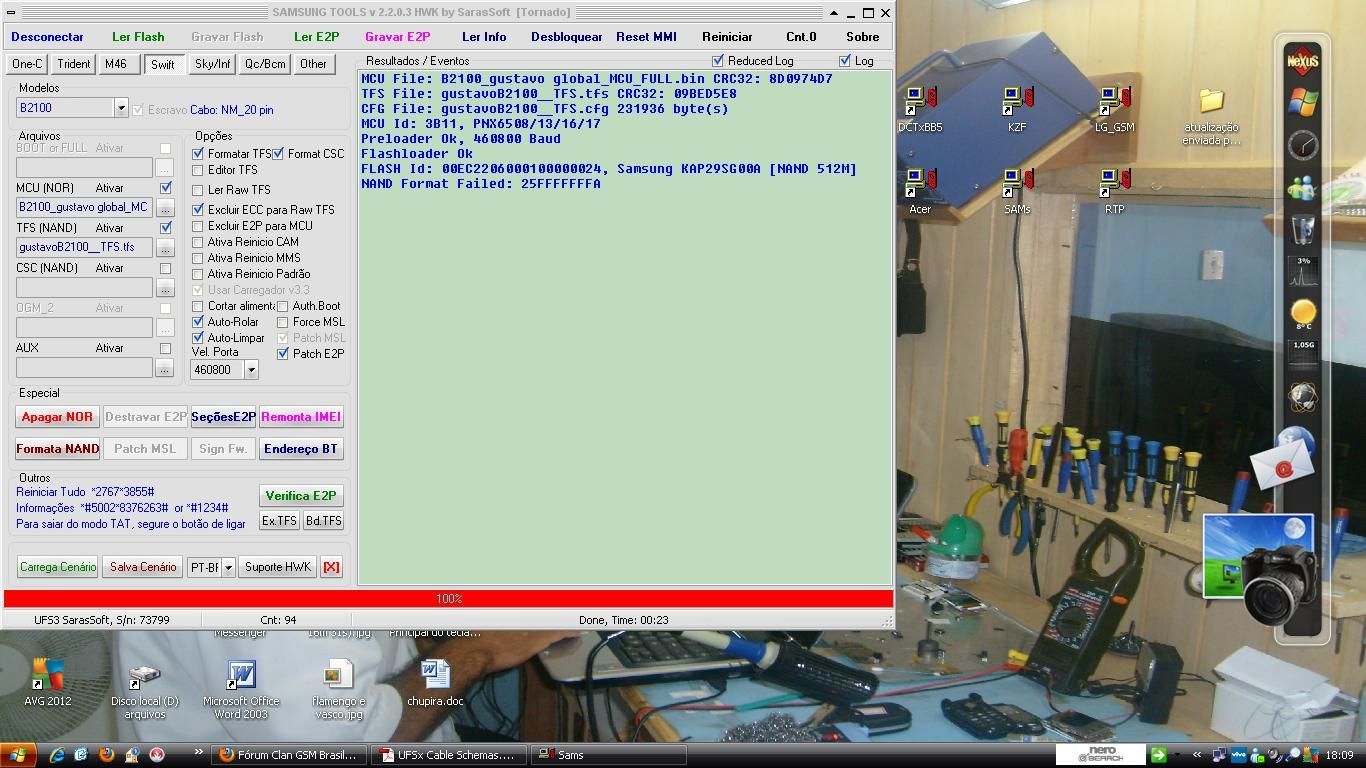Browse for MCU (NOR) file

click(164, 208)
